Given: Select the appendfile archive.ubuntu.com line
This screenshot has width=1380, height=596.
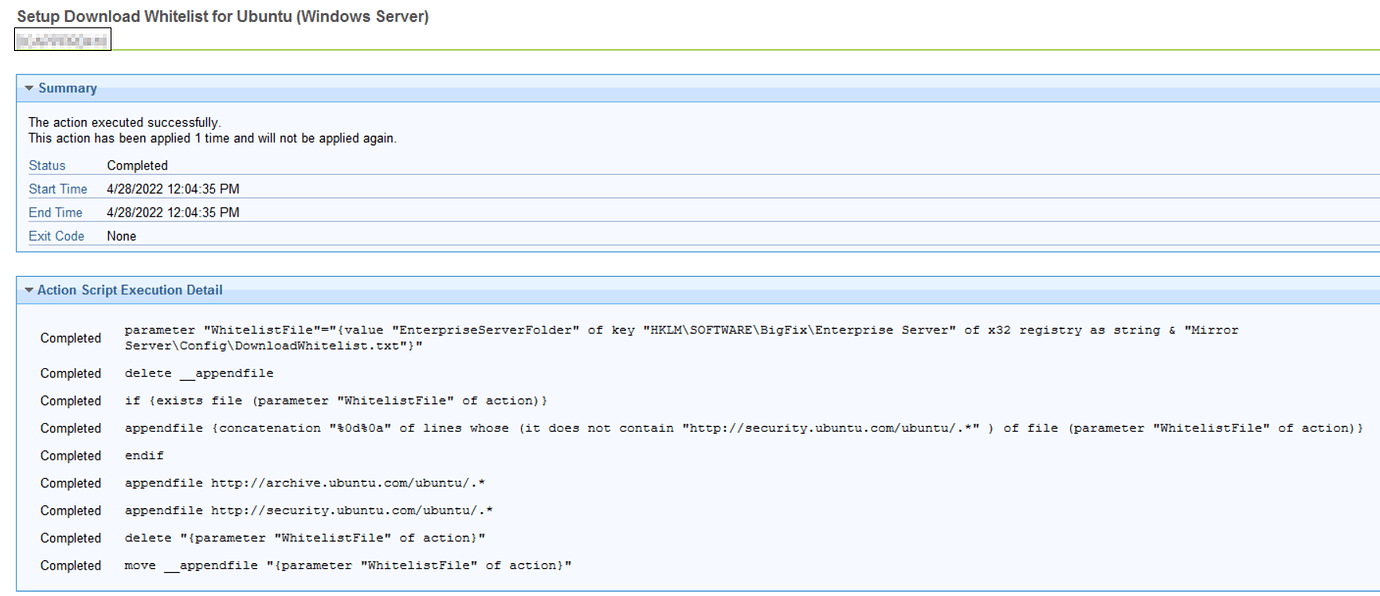Looking at the screenshot, I should tap(305, 483).
